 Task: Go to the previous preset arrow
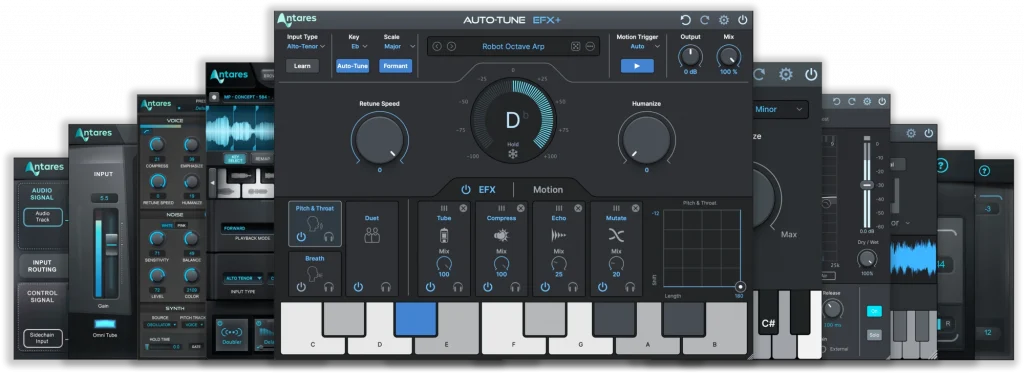pyautogui.click(x=437, y=46)
